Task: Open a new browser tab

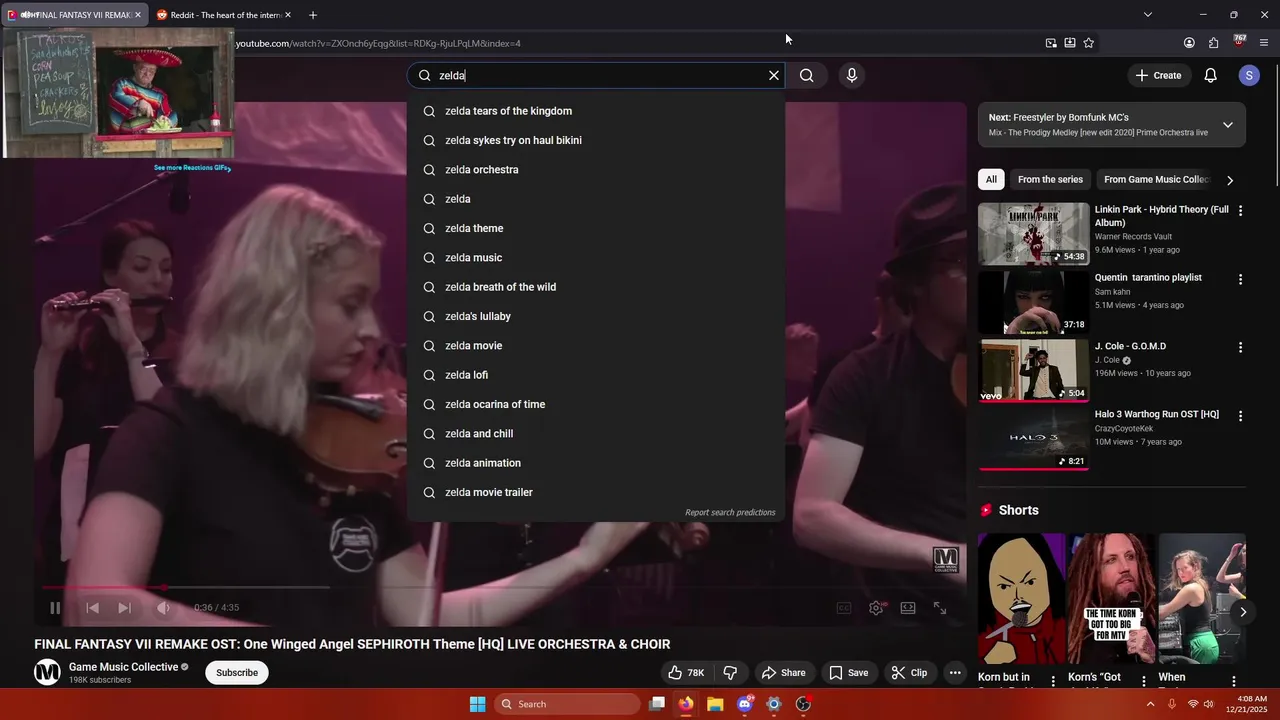Action: tap(313, 15)
